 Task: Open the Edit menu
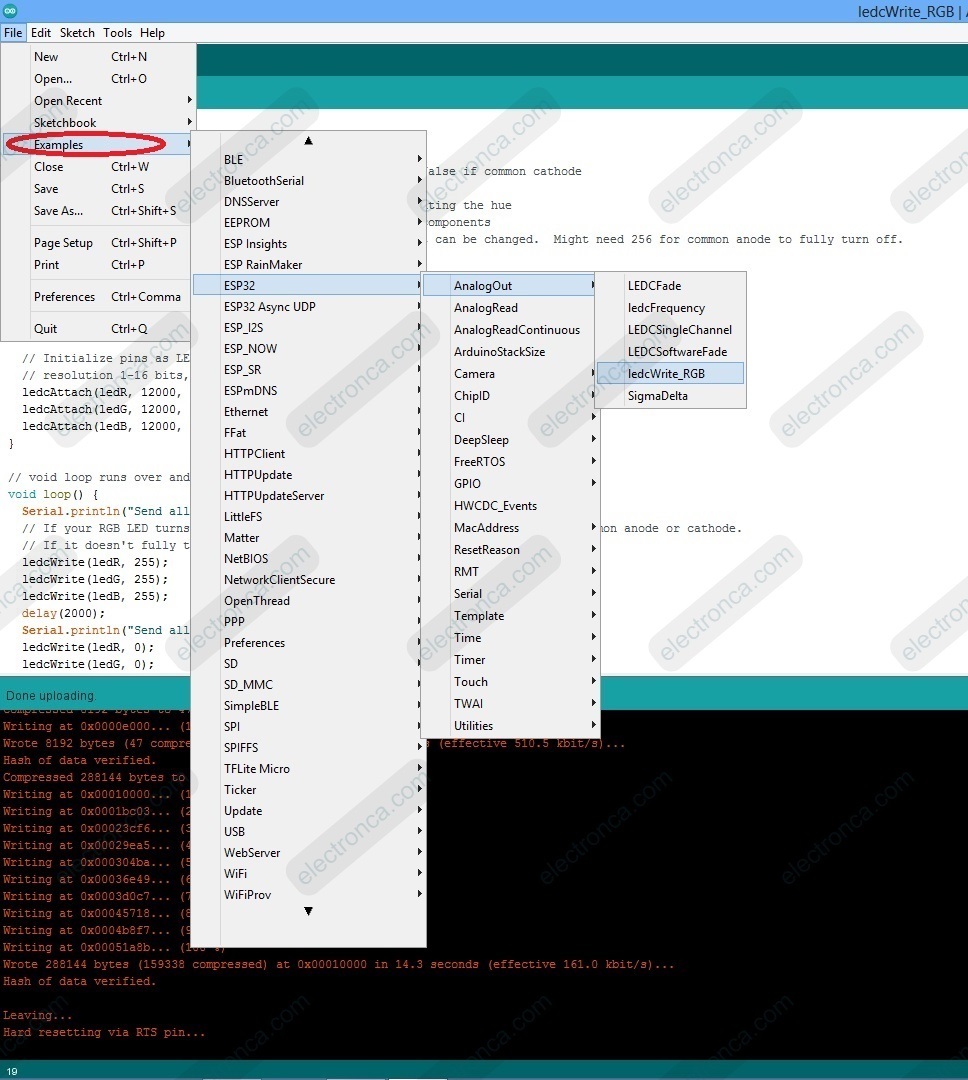coord(41,33)
